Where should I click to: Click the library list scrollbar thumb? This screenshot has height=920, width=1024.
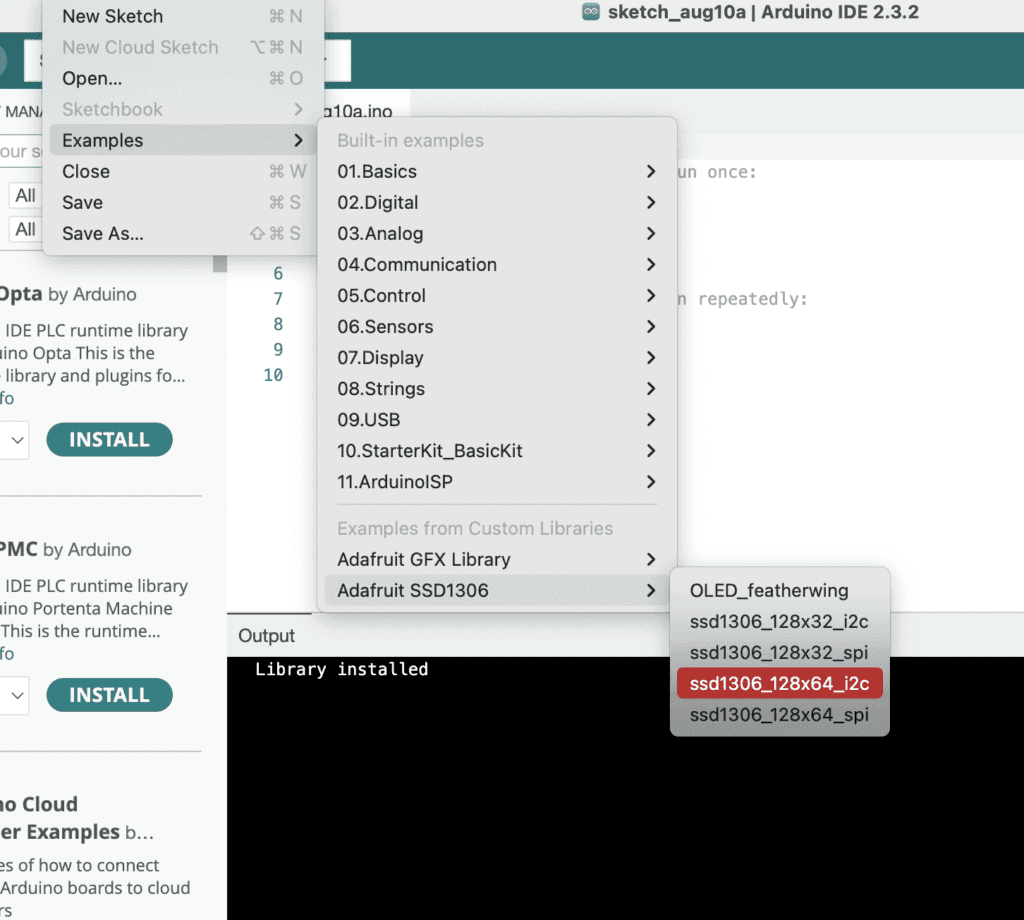pos(220,263)
